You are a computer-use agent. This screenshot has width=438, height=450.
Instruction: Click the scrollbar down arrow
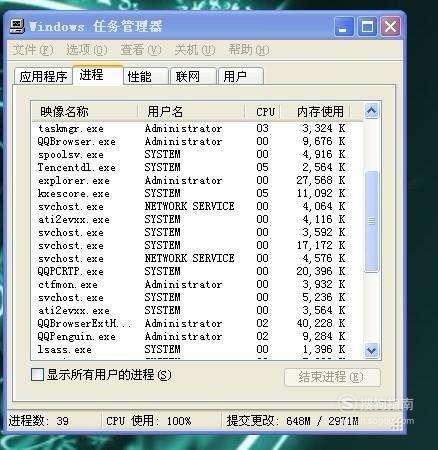(x=371, y=350)
